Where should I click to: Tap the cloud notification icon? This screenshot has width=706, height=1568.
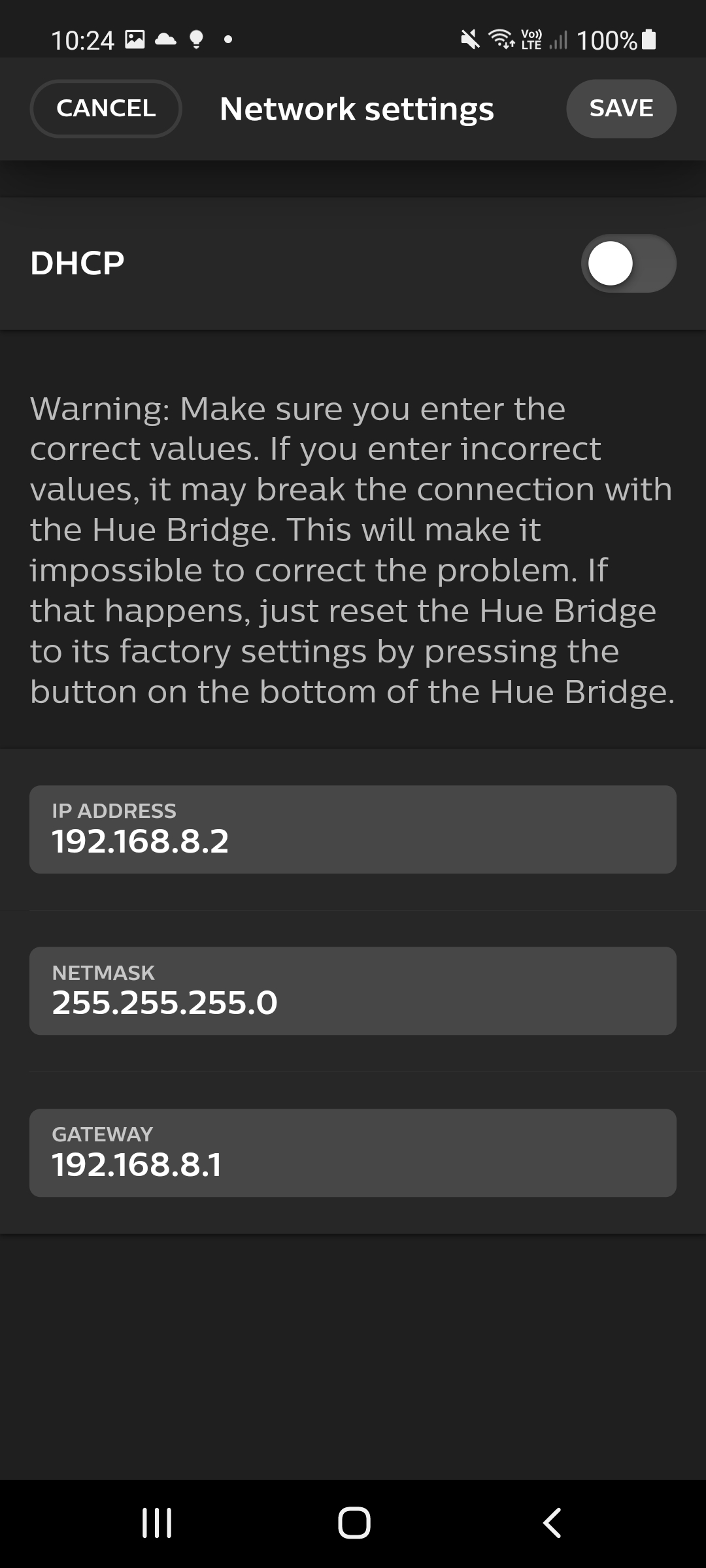165,40
